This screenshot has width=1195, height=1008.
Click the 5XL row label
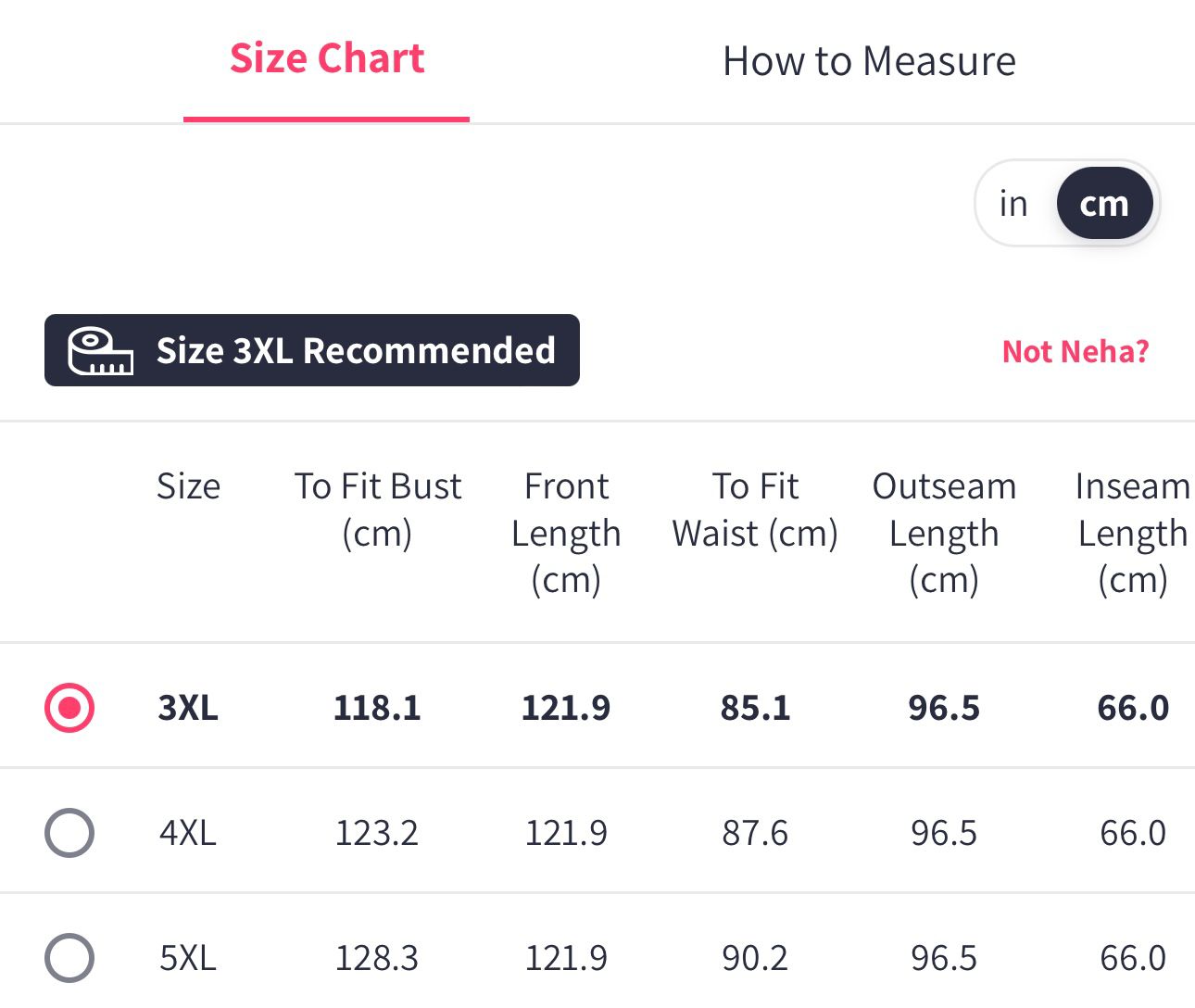[x=188, y=957]
